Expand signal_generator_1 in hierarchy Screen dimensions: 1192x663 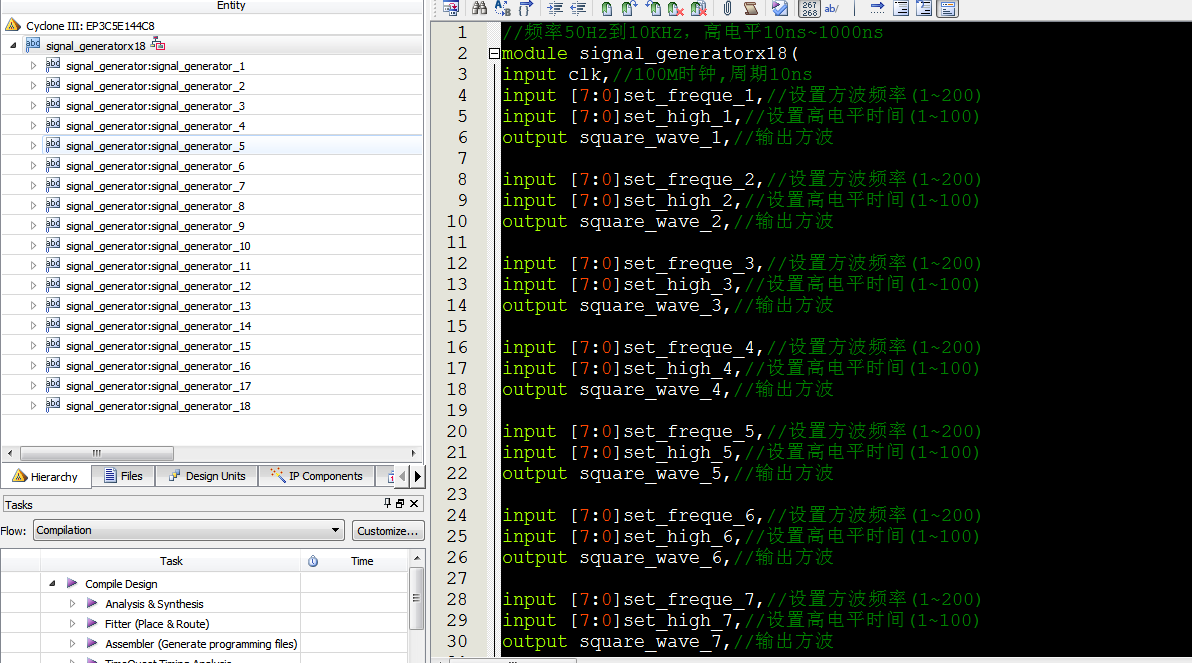pos(33,65)
